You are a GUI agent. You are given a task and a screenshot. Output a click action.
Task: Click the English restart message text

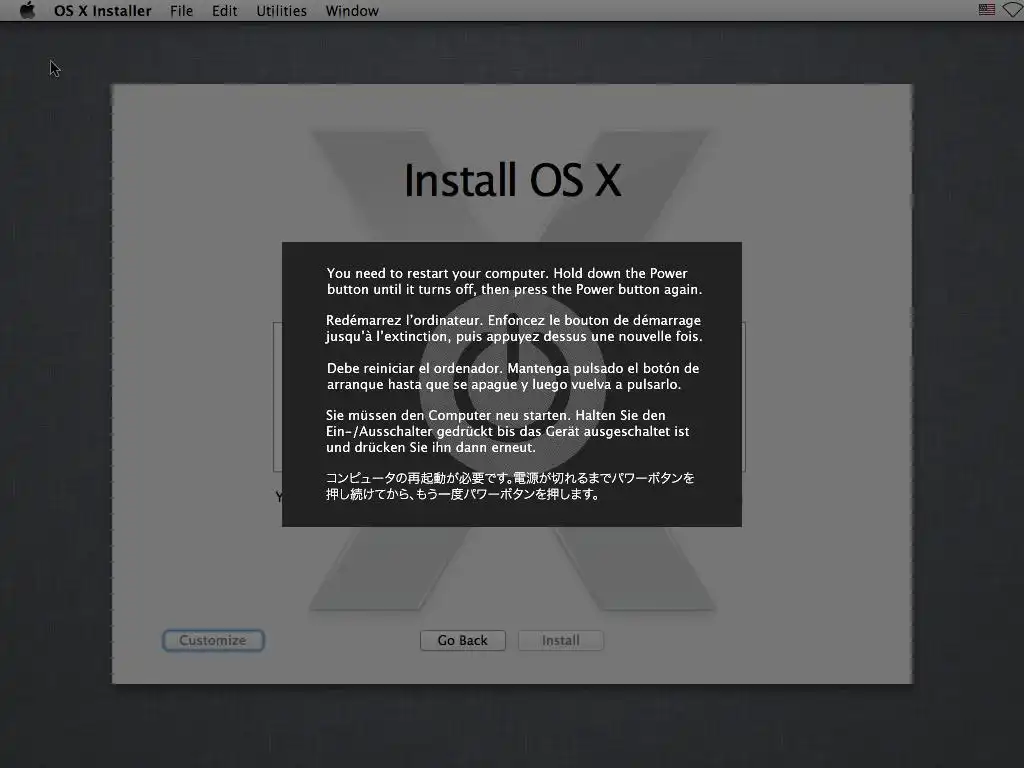click(515, 281)
